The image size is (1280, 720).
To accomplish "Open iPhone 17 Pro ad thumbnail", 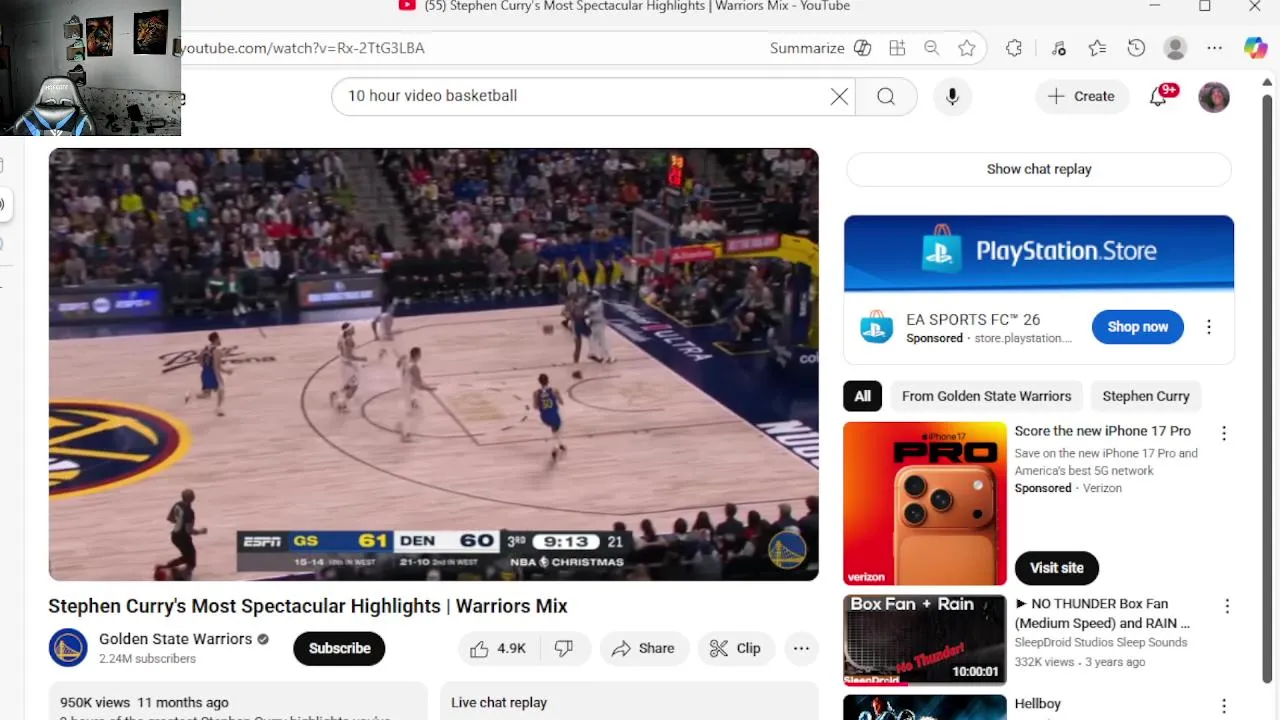I will point(925,503).
